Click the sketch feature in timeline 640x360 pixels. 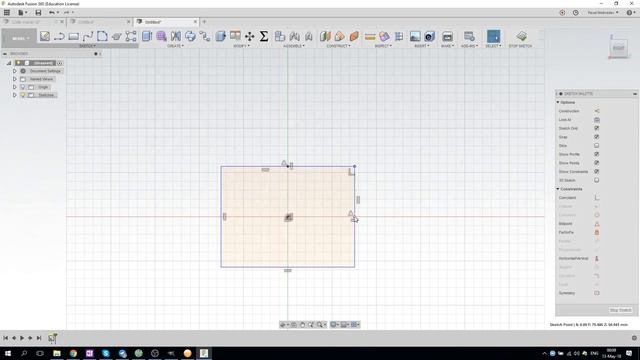coord(52,338)
